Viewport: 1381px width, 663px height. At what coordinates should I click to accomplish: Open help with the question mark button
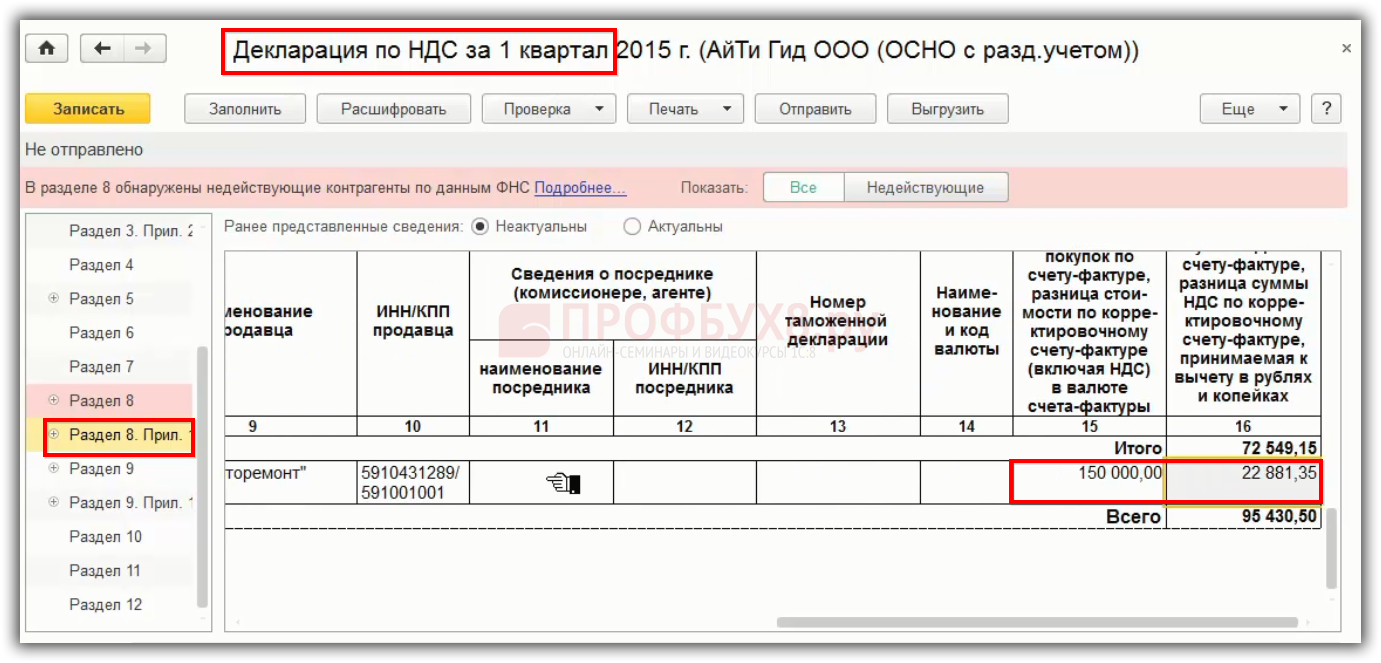pyautogui.click(x=1326, y=109)
